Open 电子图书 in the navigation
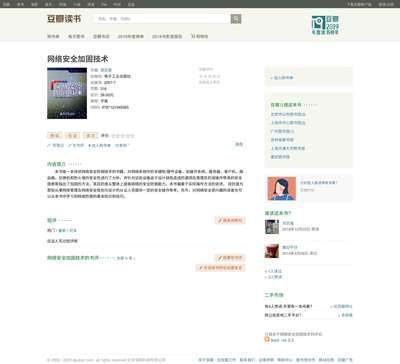400x364 pixels. (x=76, y=36)
